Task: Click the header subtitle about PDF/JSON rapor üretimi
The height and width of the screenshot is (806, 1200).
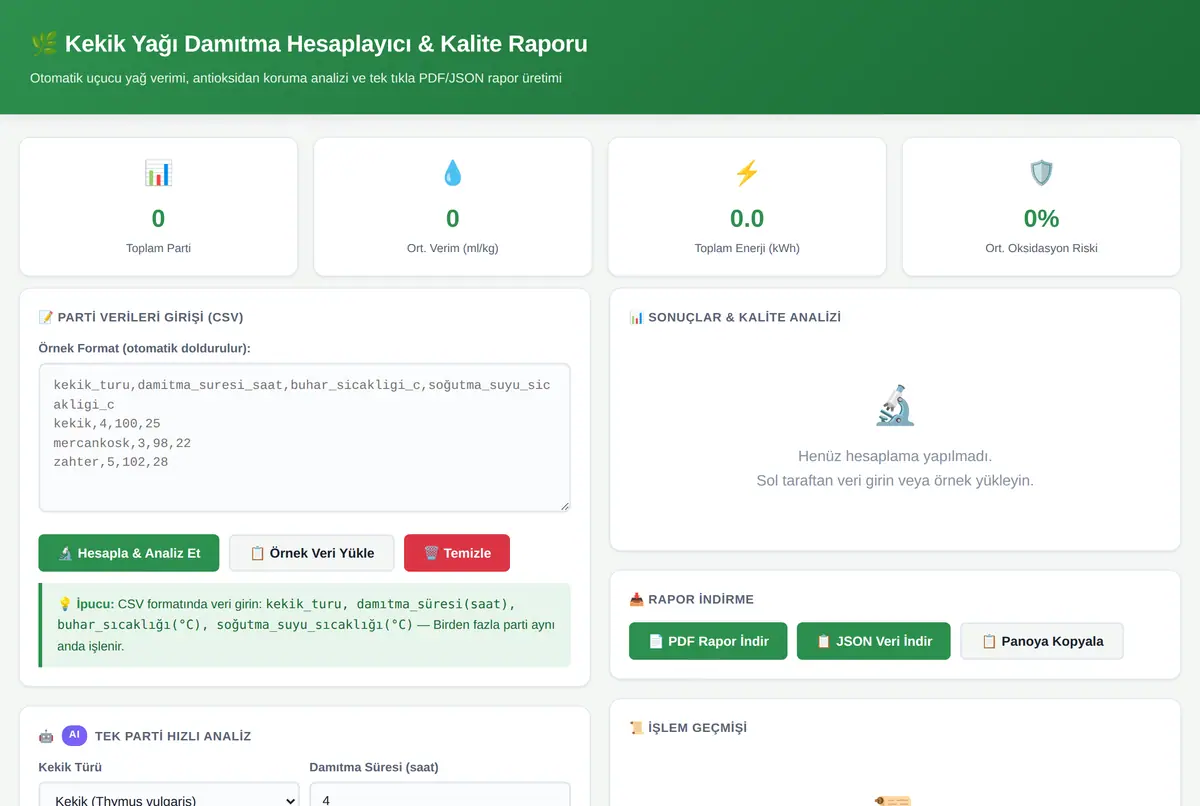Action: click(296, 78)
